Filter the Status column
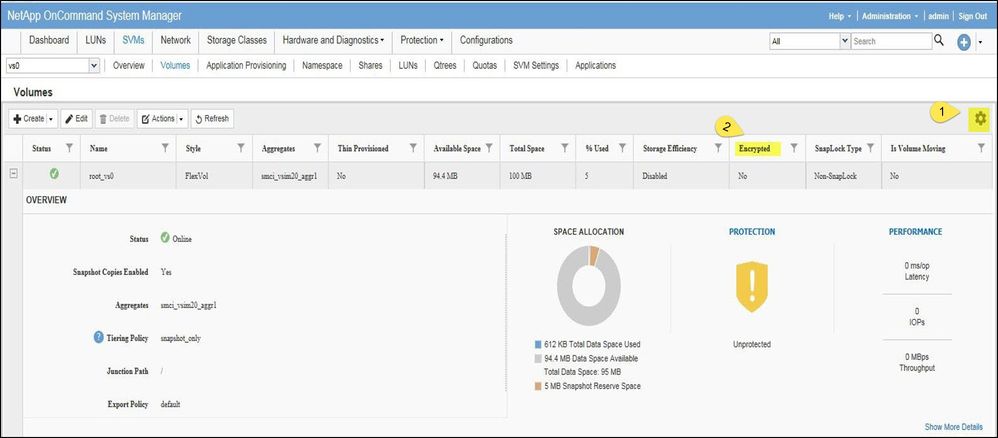The image size is (998, 438). click(69, 148)
